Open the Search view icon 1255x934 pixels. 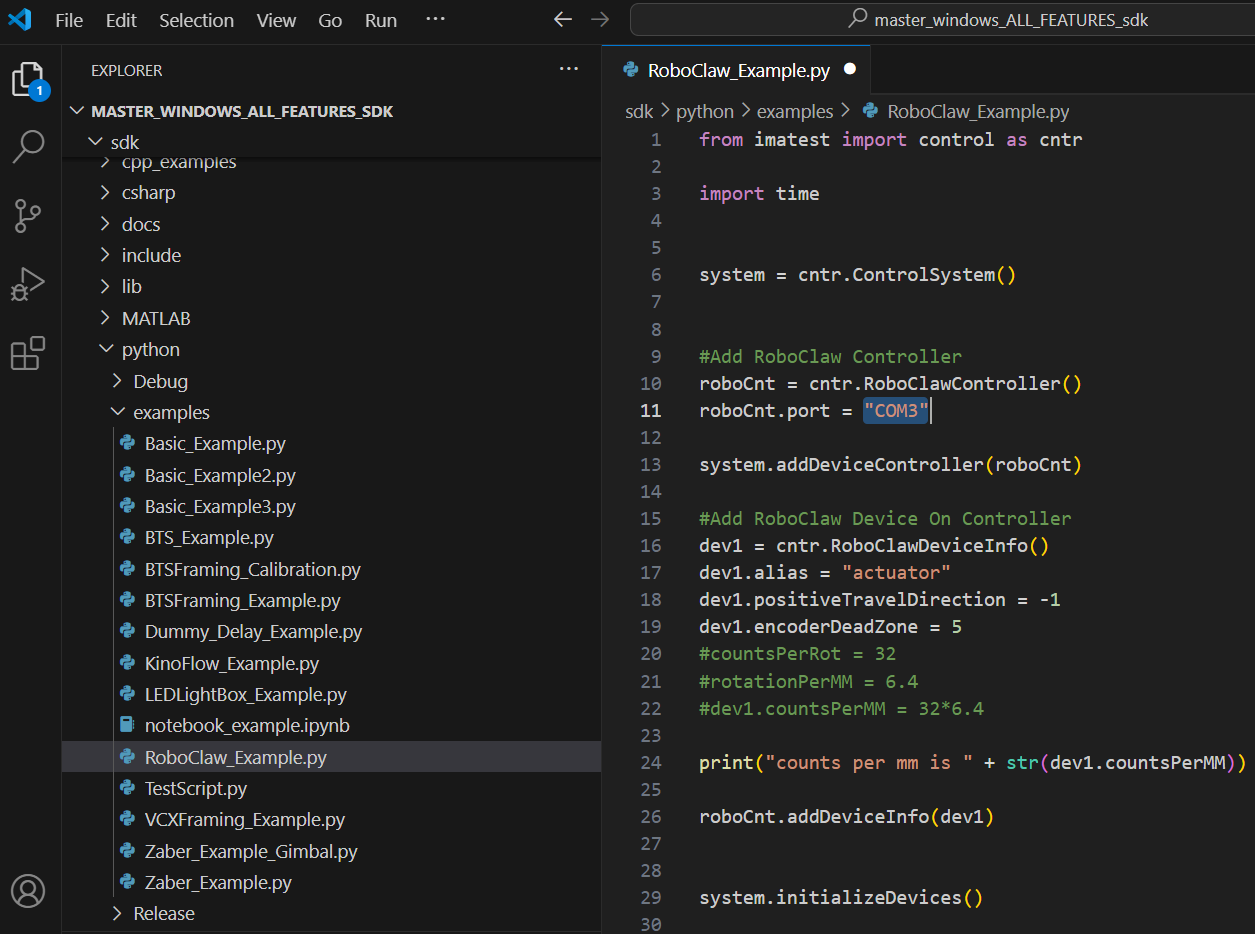[x=28, y=147]
